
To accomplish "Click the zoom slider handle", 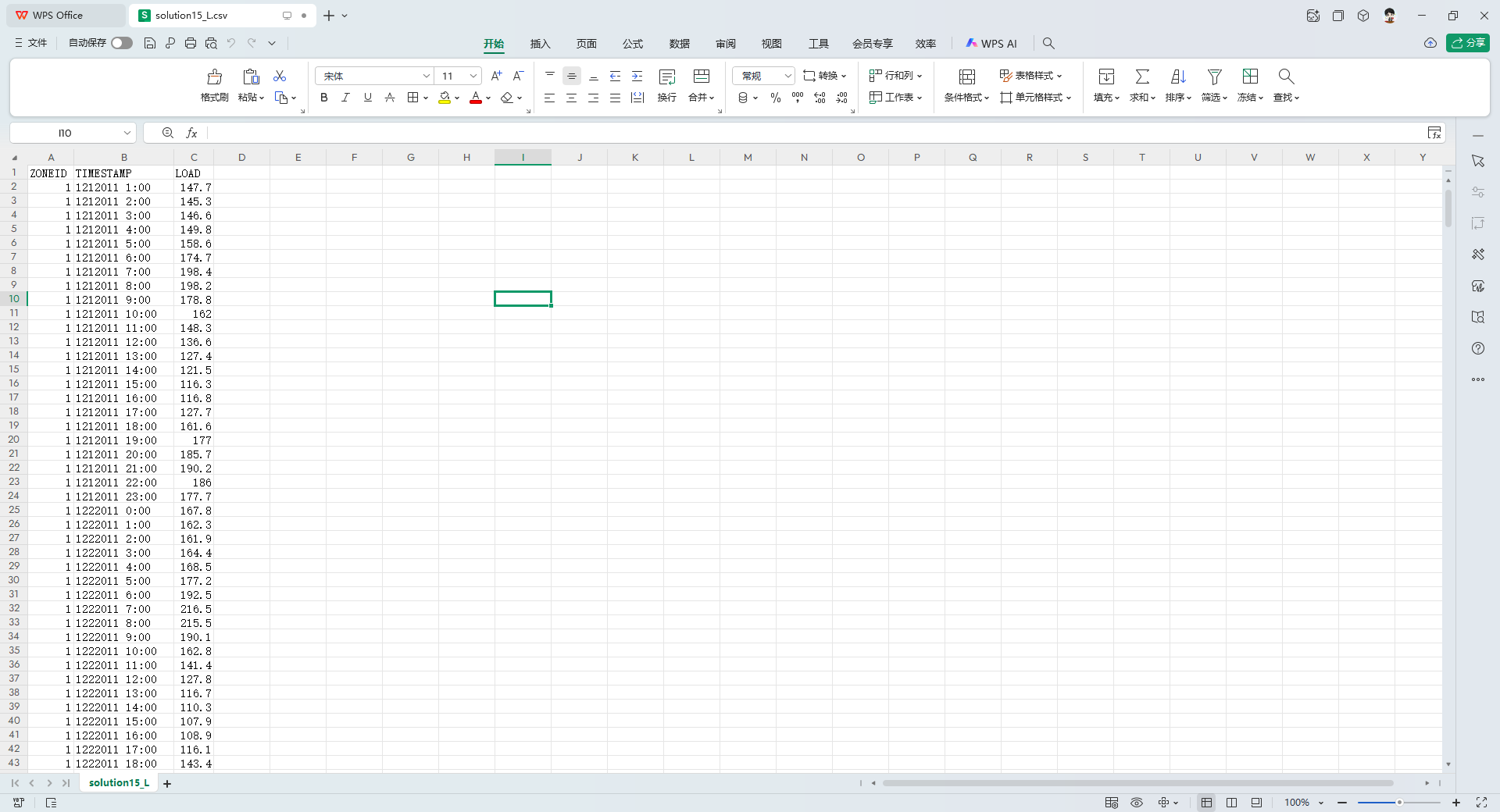I will click(x=1399, y=803).
